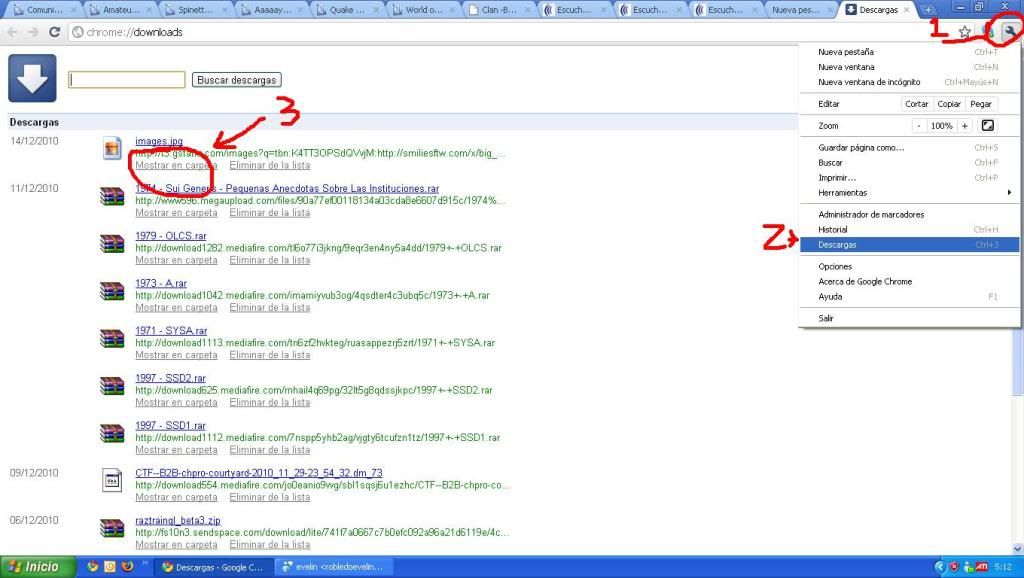This screenshot has width=1024, height=578.
Task: Switch to the Spinett... tab
Action: click(x=195, y=10)
